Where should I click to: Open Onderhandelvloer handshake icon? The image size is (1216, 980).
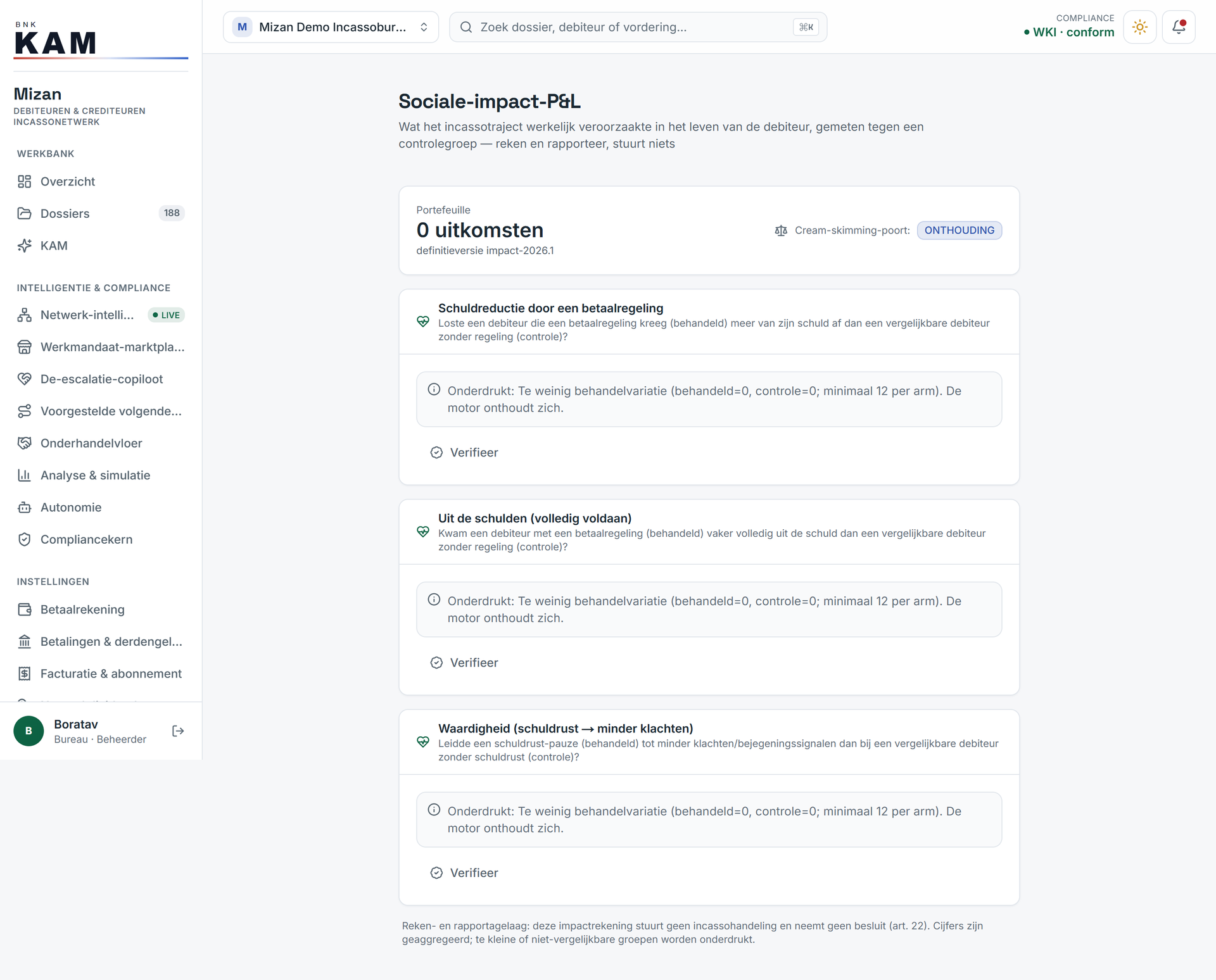[x=24, y=443]
